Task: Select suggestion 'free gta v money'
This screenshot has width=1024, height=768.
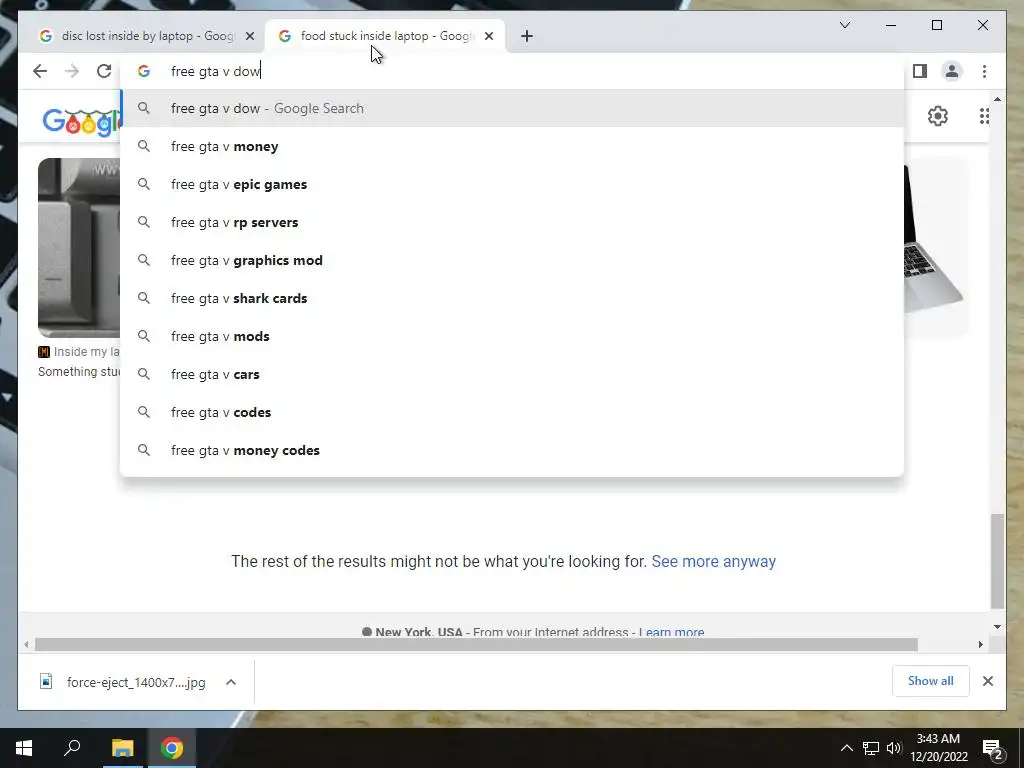Action: (x=512, y=146)
